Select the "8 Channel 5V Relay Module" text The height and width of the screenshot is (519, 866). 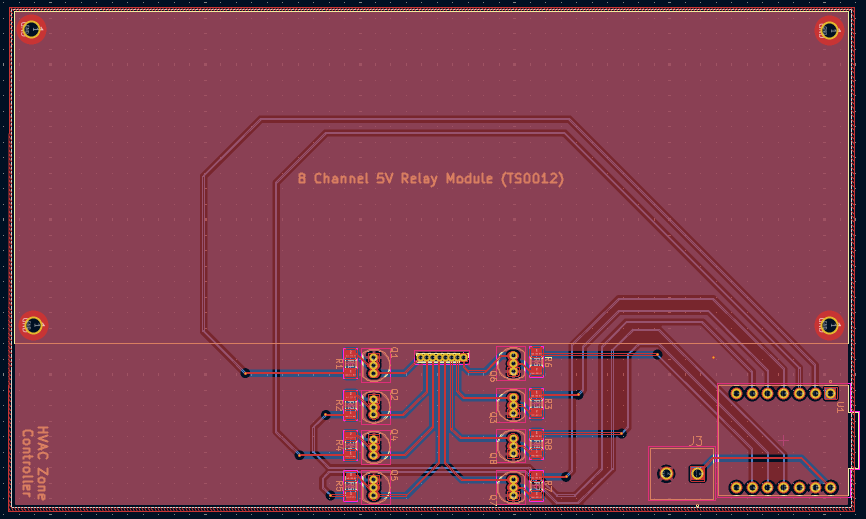[x=431, y=179]
